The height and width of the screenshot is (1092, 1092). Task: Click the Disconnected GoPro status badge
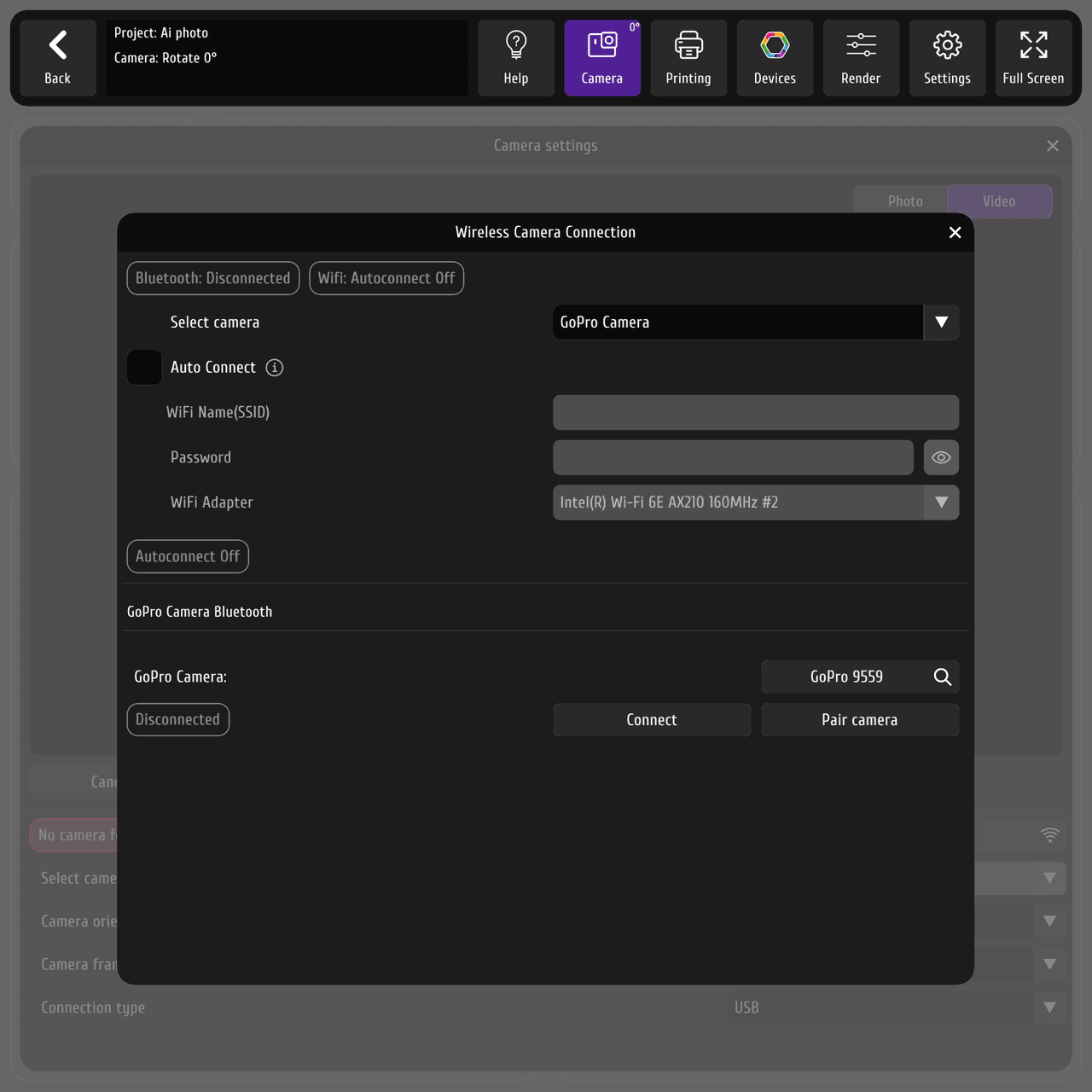pyautogui.click(x=178, y=719)
